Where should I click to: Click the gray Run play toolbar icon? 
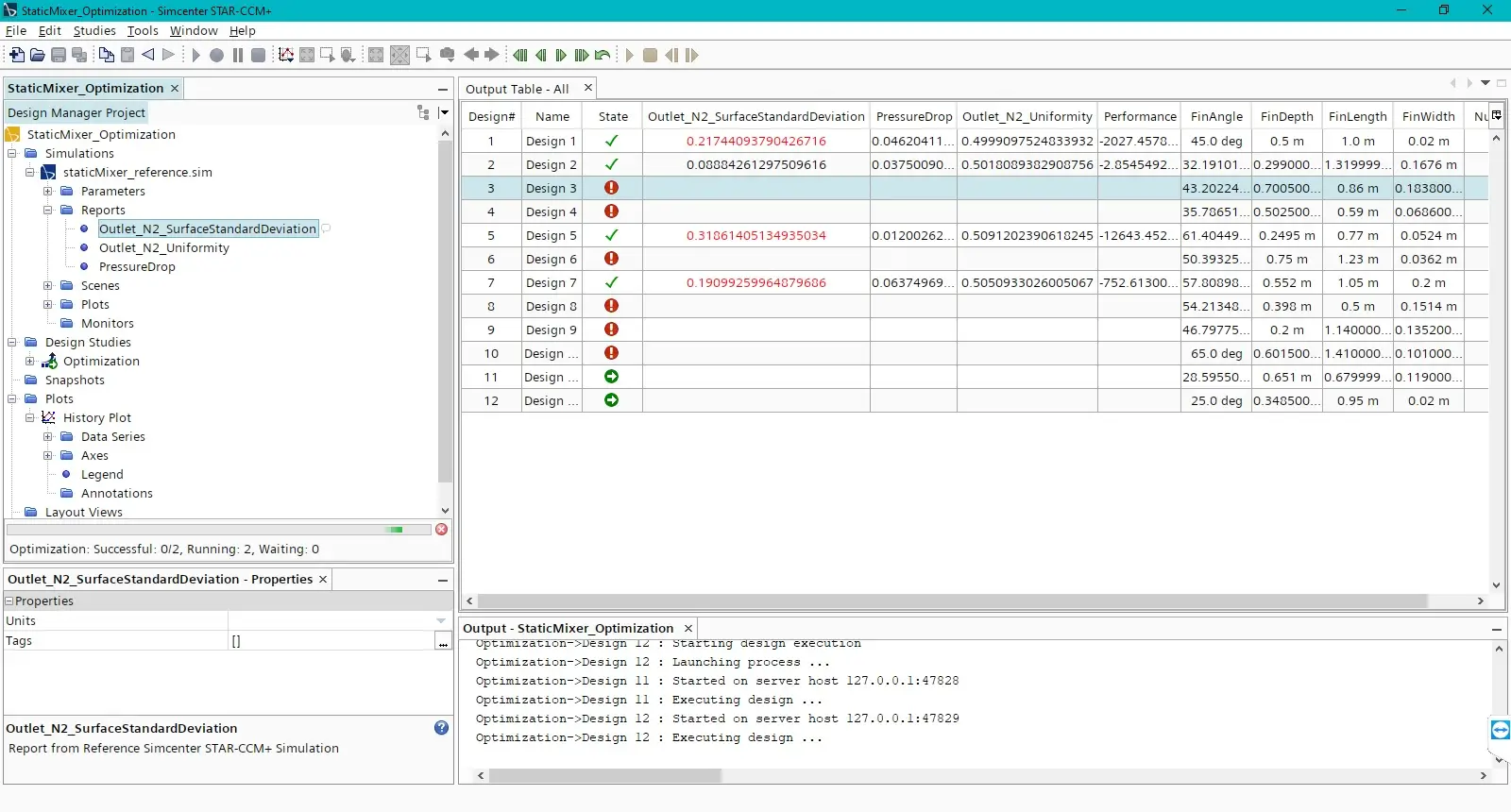coord(195,55)
